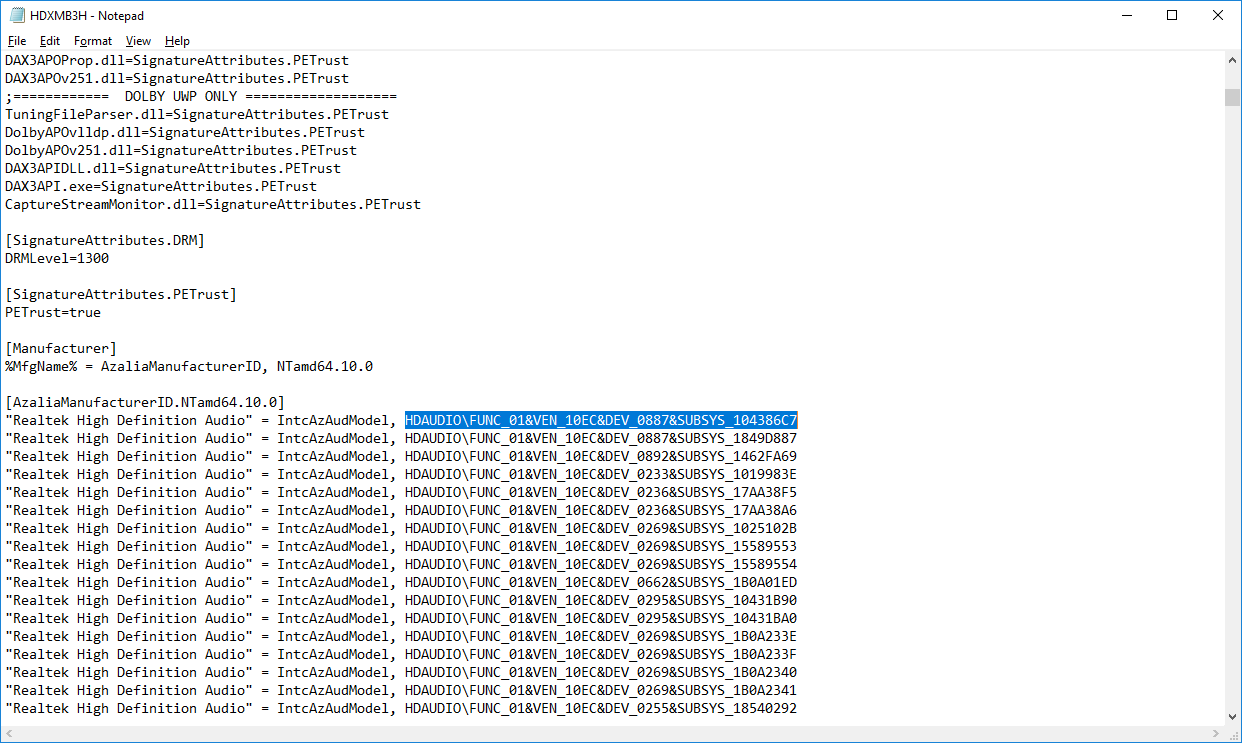
Task: Click the Notepad icon in the title bar
Action: pyautogui.click(x=16, y=16)
